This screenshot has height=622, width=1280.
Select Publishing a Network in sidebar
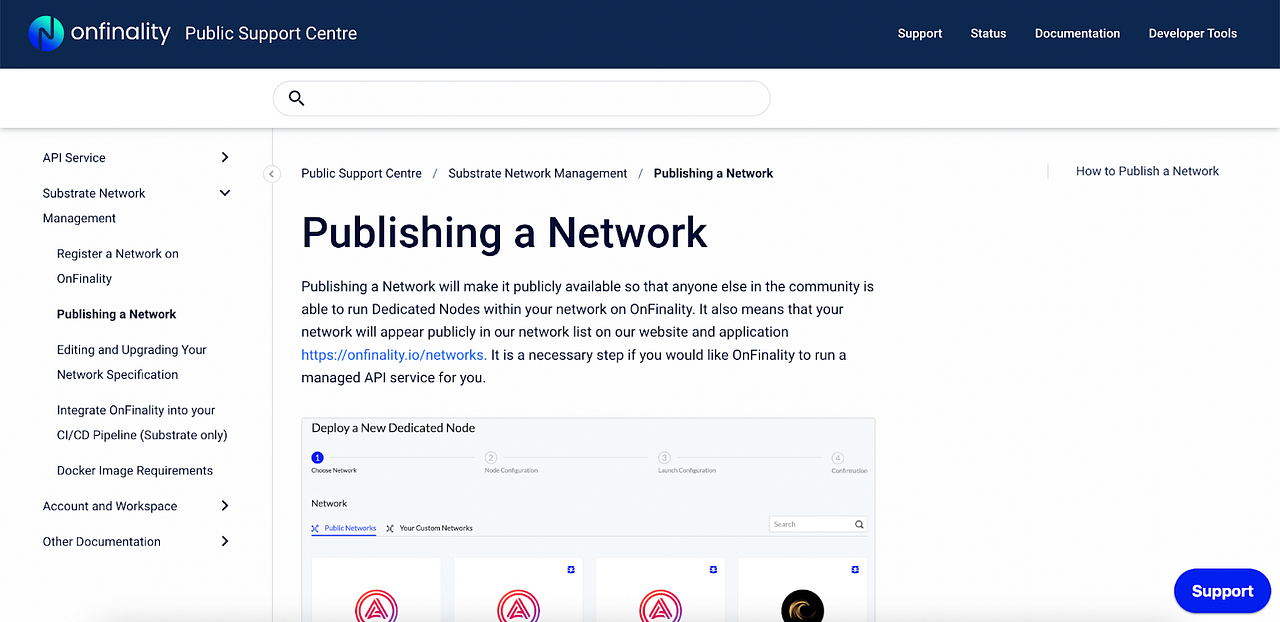(116, 314)
